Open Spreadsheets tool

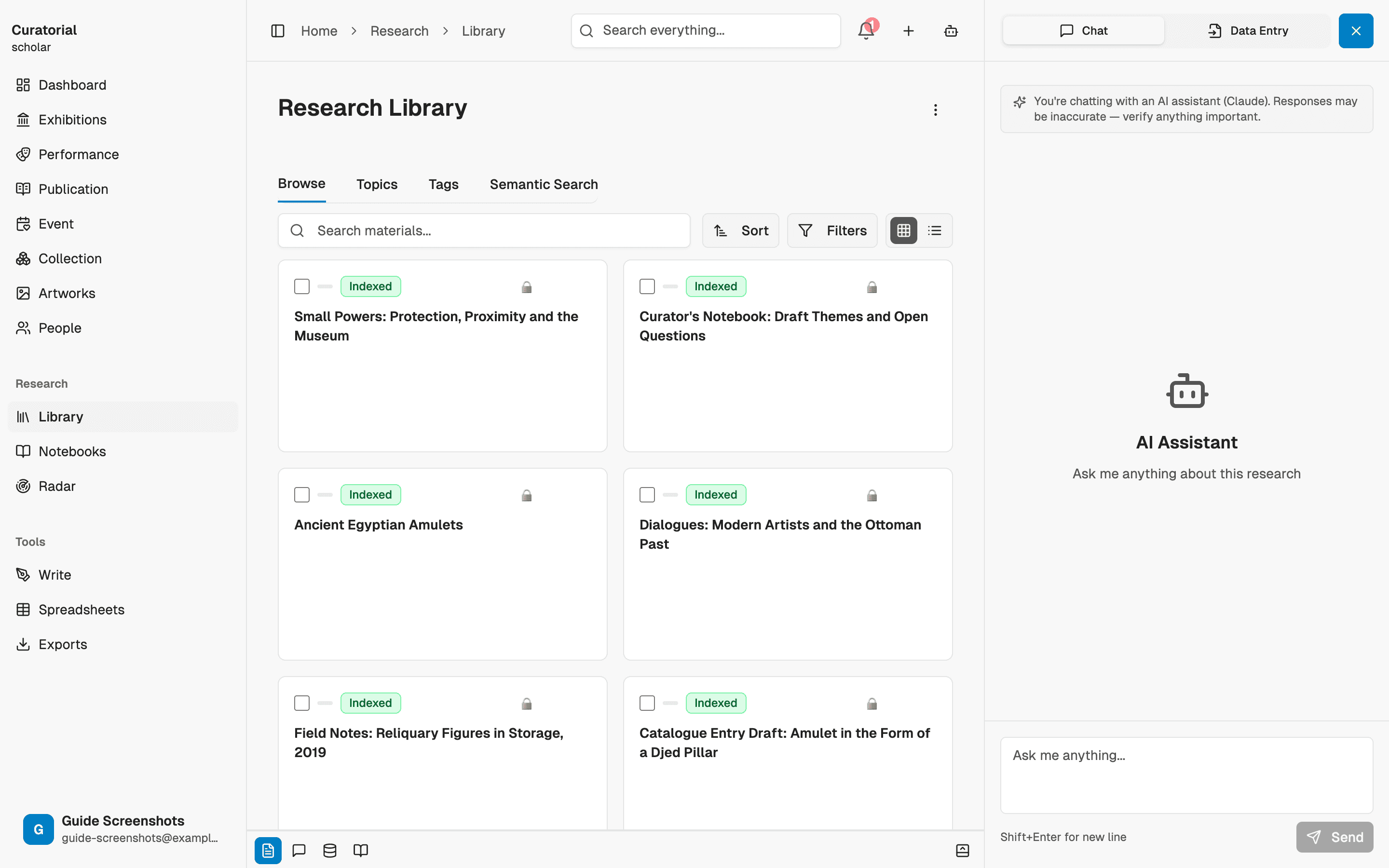pyautogui.click(x=123, y=610)
